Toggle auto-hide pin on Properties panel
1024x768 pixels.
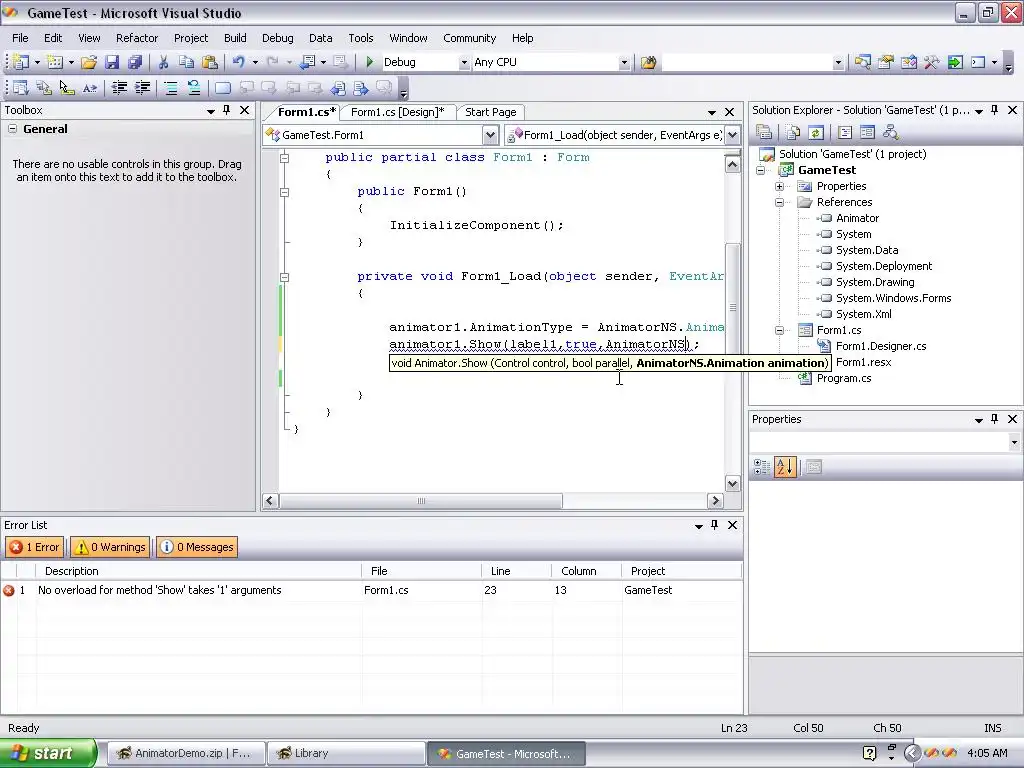pyautogui.click(x=995, y=419)
